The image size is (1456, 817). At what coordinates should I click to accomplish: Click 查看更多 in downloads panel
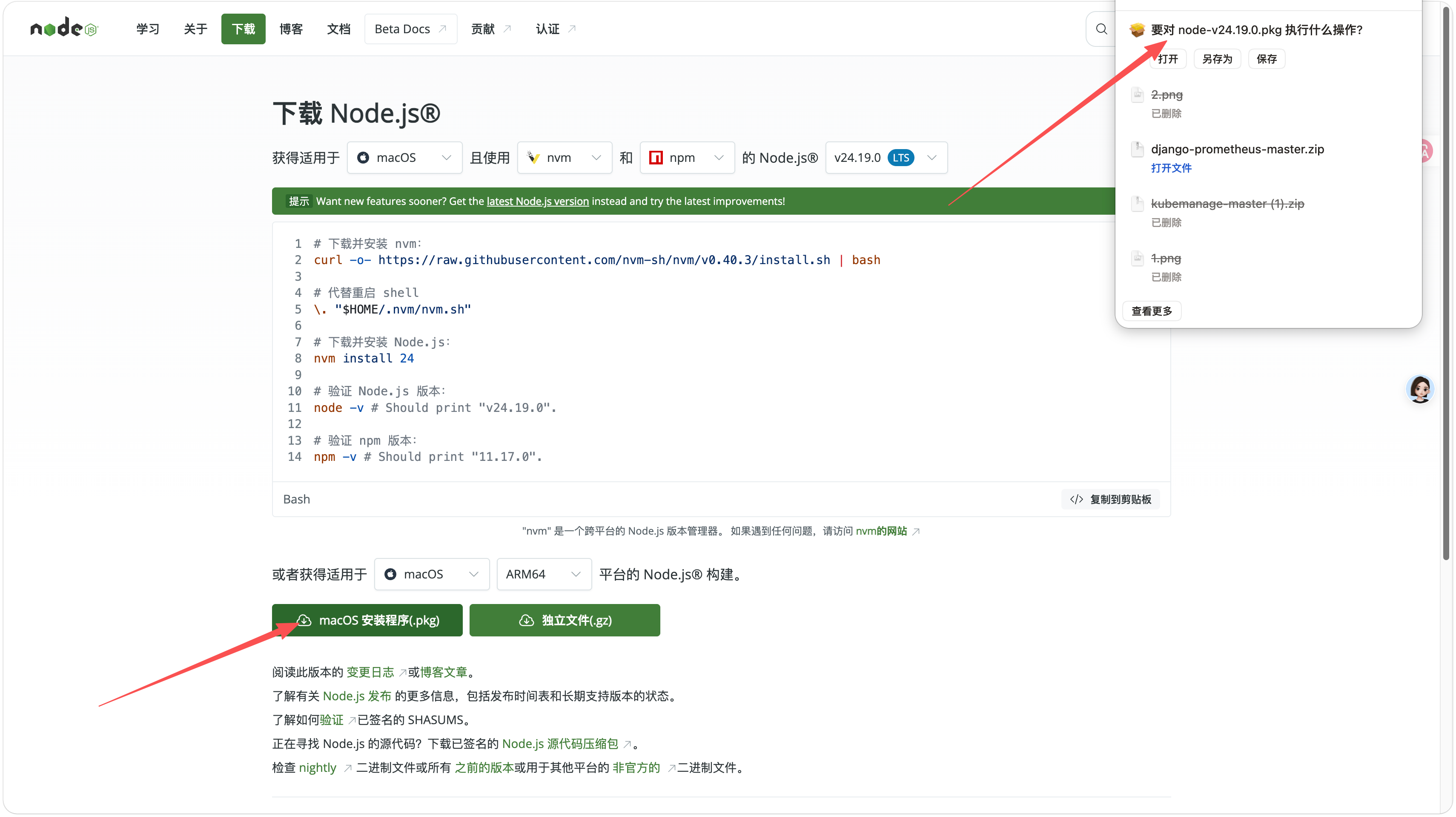click(x=1151, y=311)
